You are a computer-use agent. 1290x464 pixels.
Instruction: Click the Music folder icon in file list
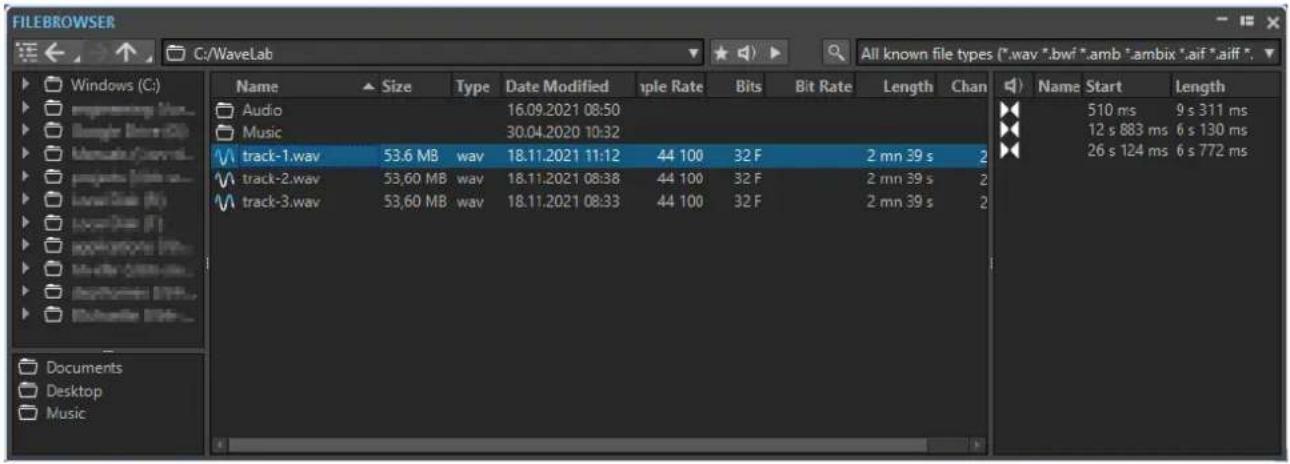[x=226, y=132]
